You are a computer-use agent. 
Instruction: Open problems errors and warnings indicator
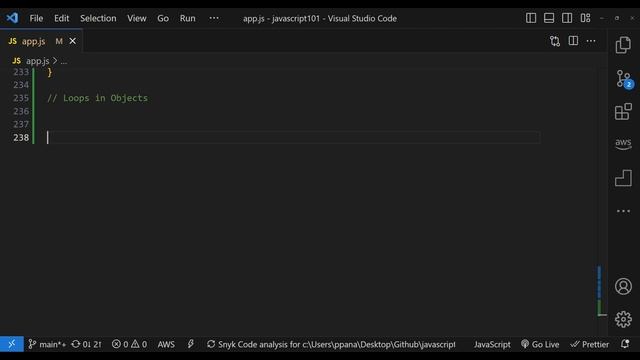(129, 344)
